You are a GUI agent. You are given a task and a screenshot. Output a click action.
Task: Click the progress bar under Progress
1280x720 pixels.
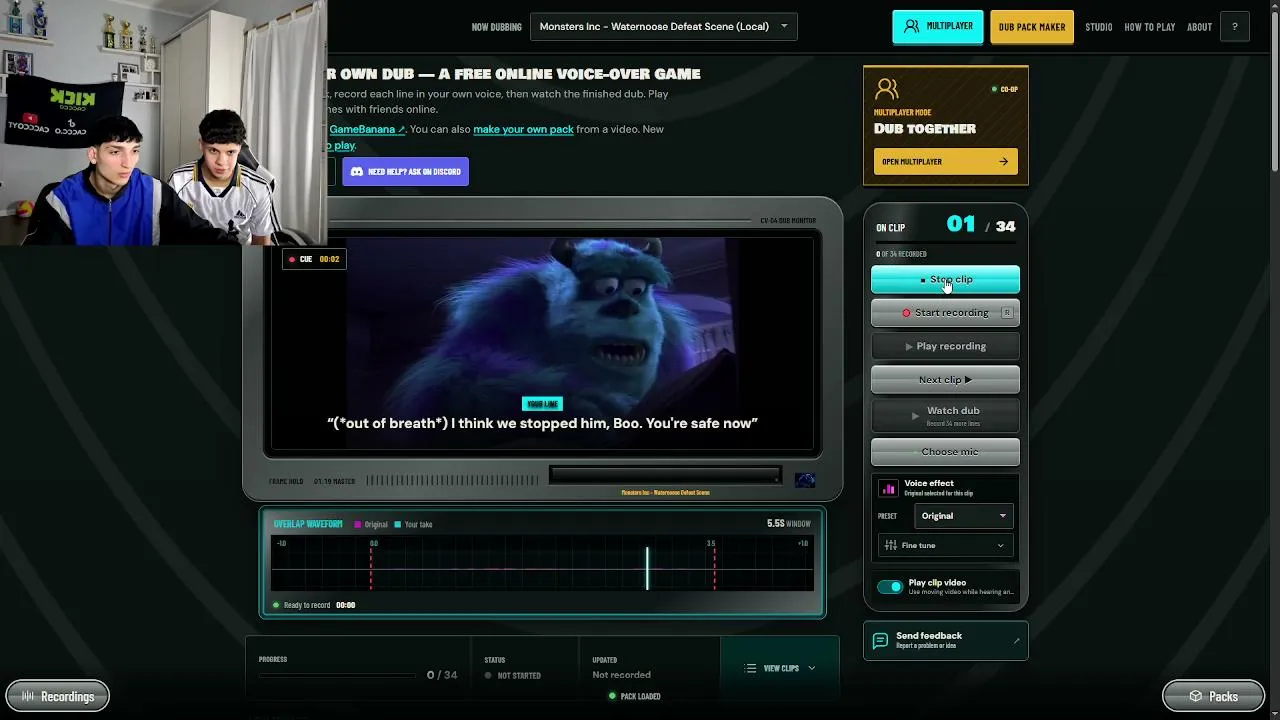(337, 675)
